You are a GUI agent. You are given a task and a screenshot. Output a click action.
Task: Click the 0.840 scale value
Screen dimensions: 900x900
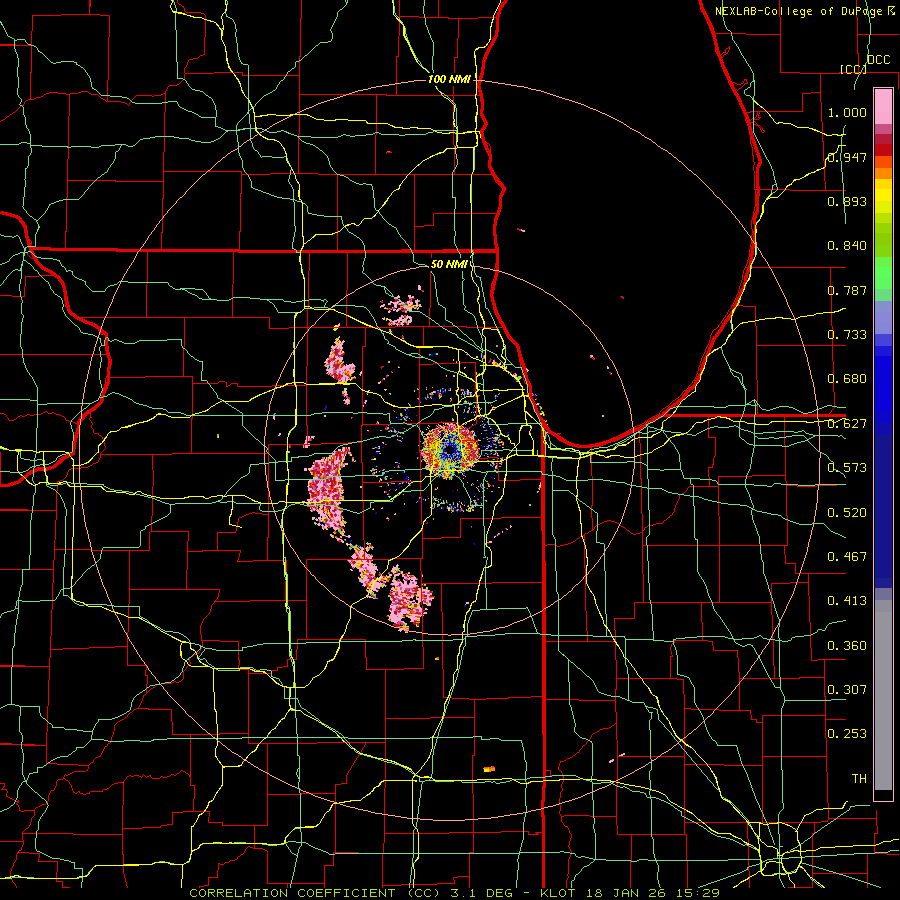coord(847,246)
